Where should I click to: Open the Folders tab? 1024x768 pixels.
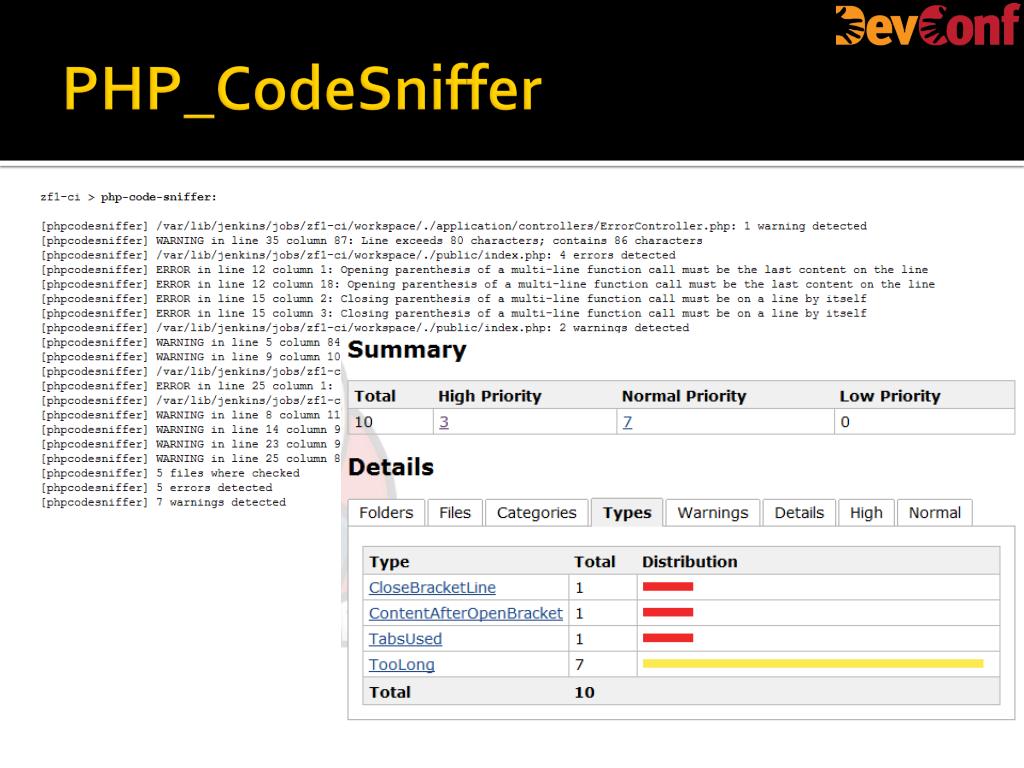click(386, 513)
